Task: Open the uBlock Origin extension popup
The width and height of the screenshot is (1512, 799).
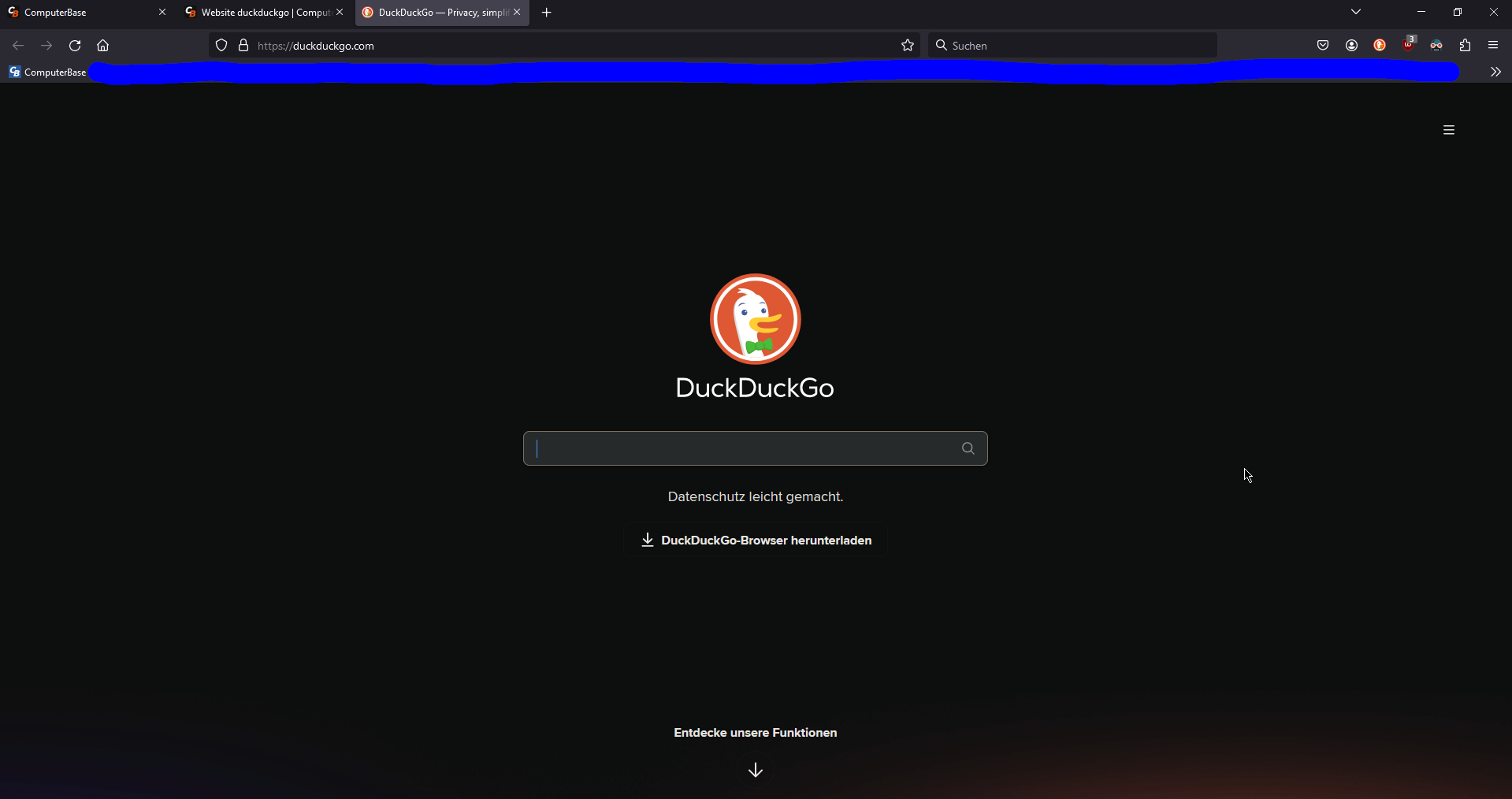Action: pos(1408,45)
